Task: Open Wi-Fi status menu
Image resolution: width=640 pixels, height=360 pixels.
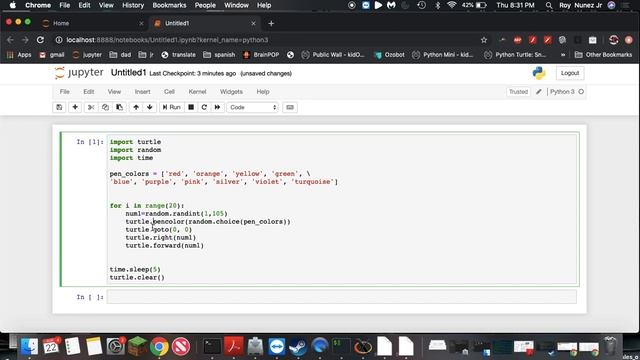Action: tap(451, 5)
